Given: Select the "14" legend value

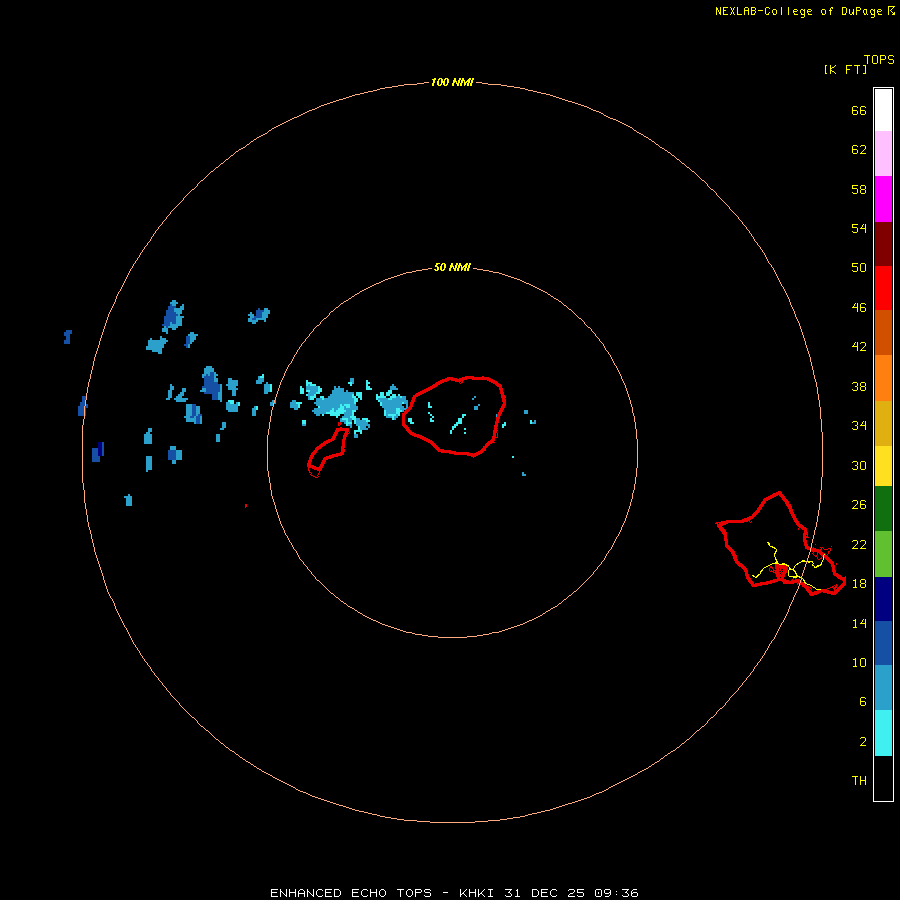Looking at the screenshot, I should click(859, 623).
